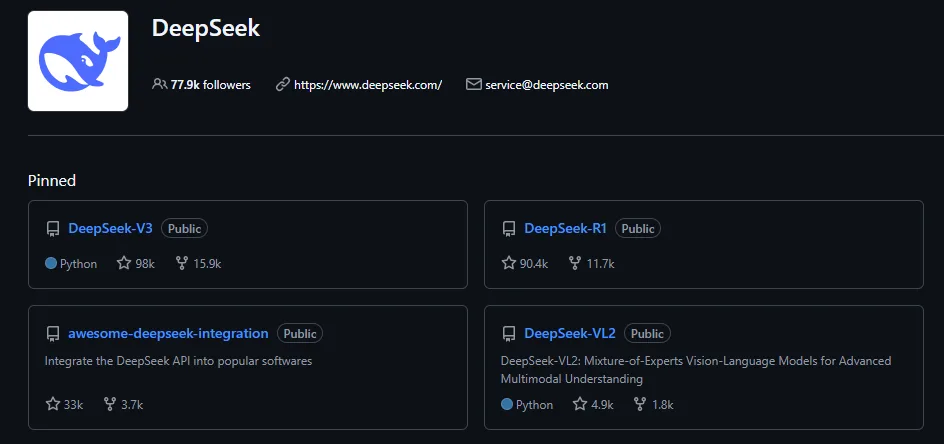
Task: Click the Public badge on DeepSeek-R1
Action: point(638,228)
